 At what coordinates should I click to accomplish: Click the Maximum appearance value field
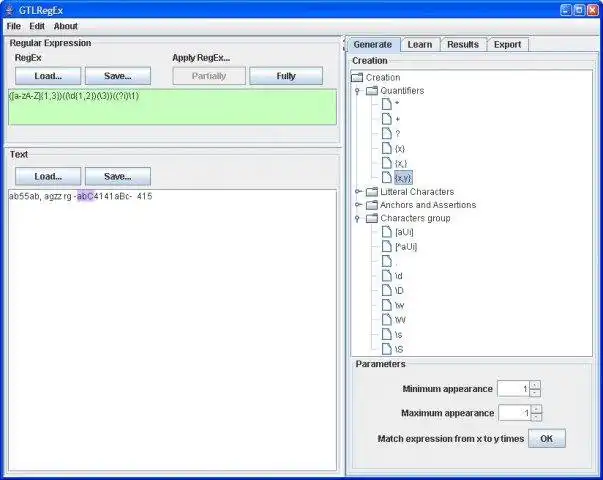coord(514,413)
